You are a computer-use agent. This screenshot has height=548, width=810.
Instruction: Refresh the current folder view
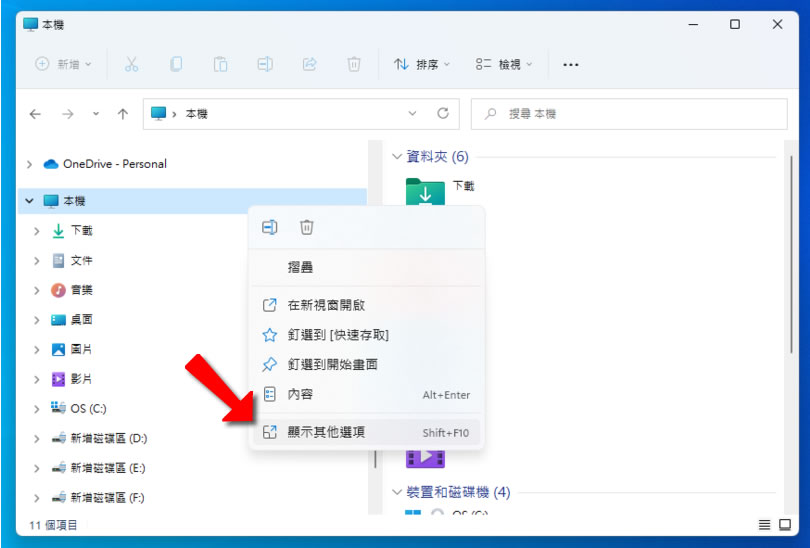(443, 114)
